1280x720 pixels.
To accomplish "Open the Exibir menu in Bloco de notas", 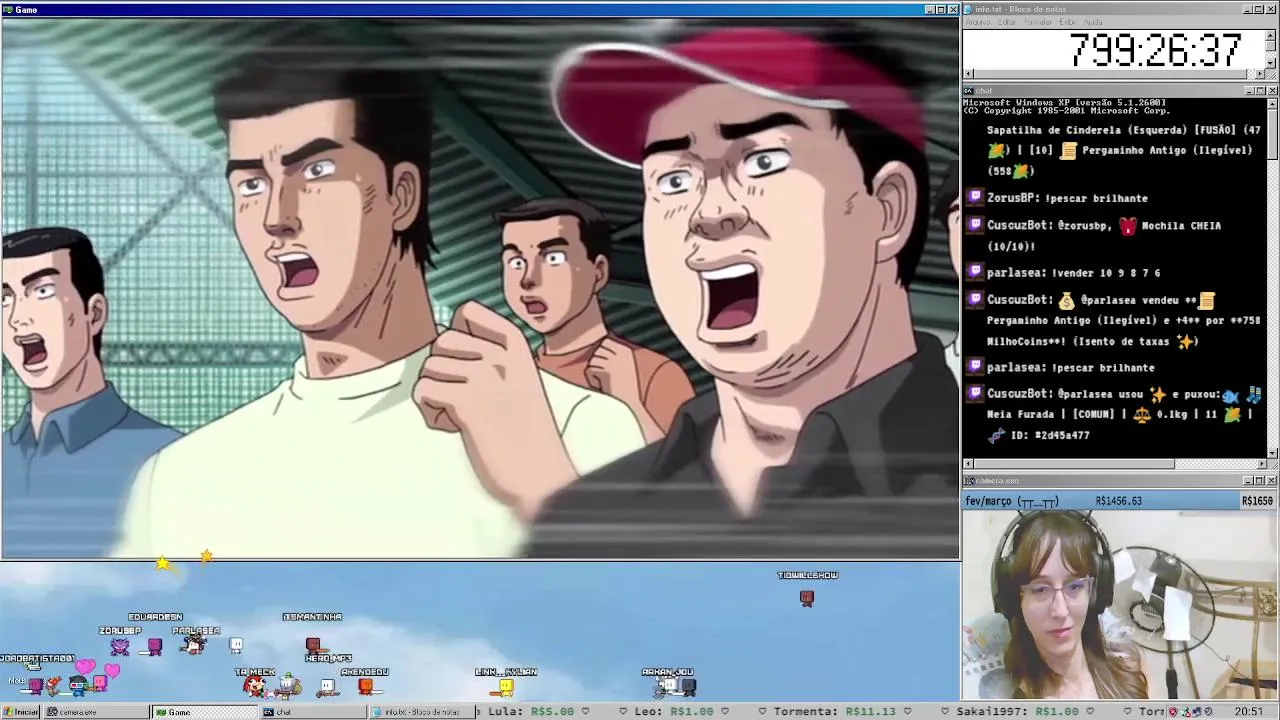I will click(1068, 22).
